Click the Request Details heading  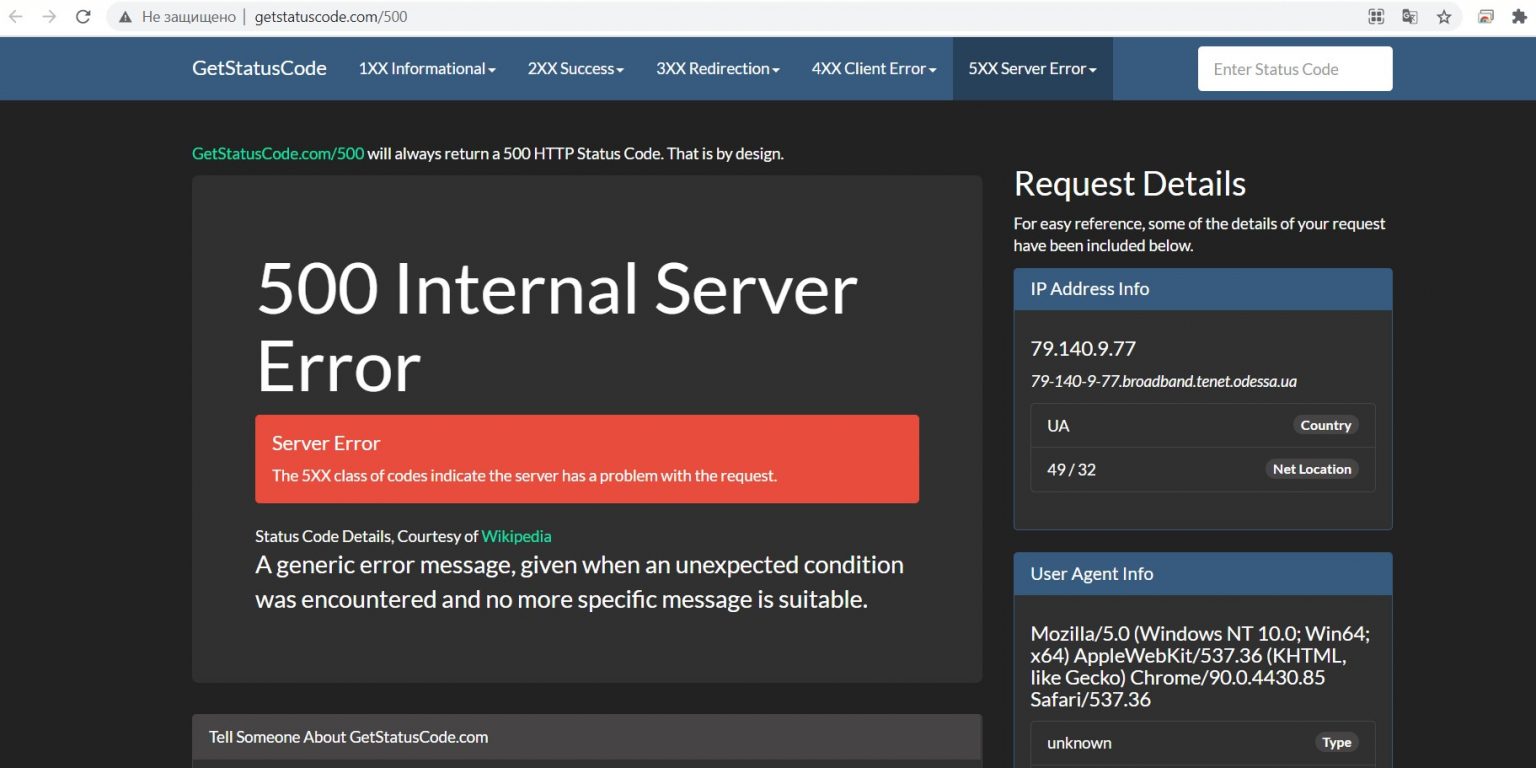click(x=1130, y=184)
